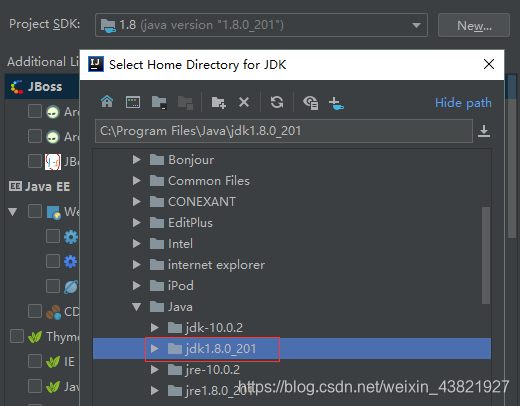Edit the JDK path input field
The width and height of the screenshot is (520, 406).
click(284, 131)
